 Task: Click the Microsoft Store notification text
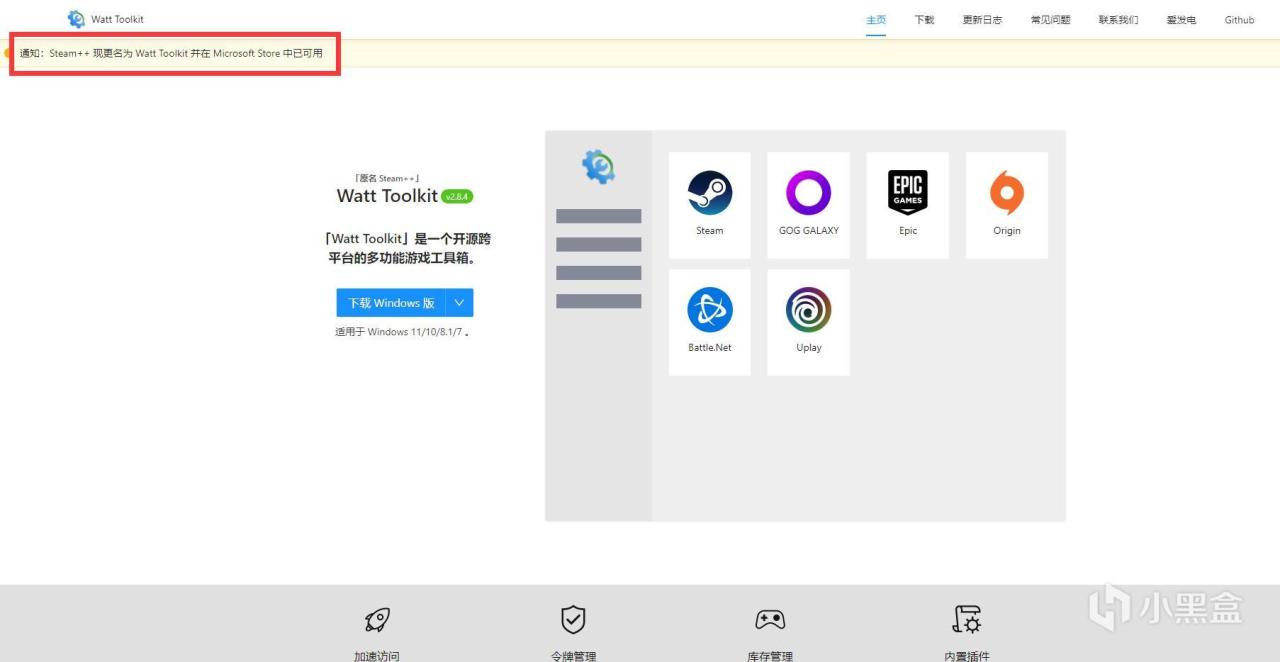pos(171,53)
